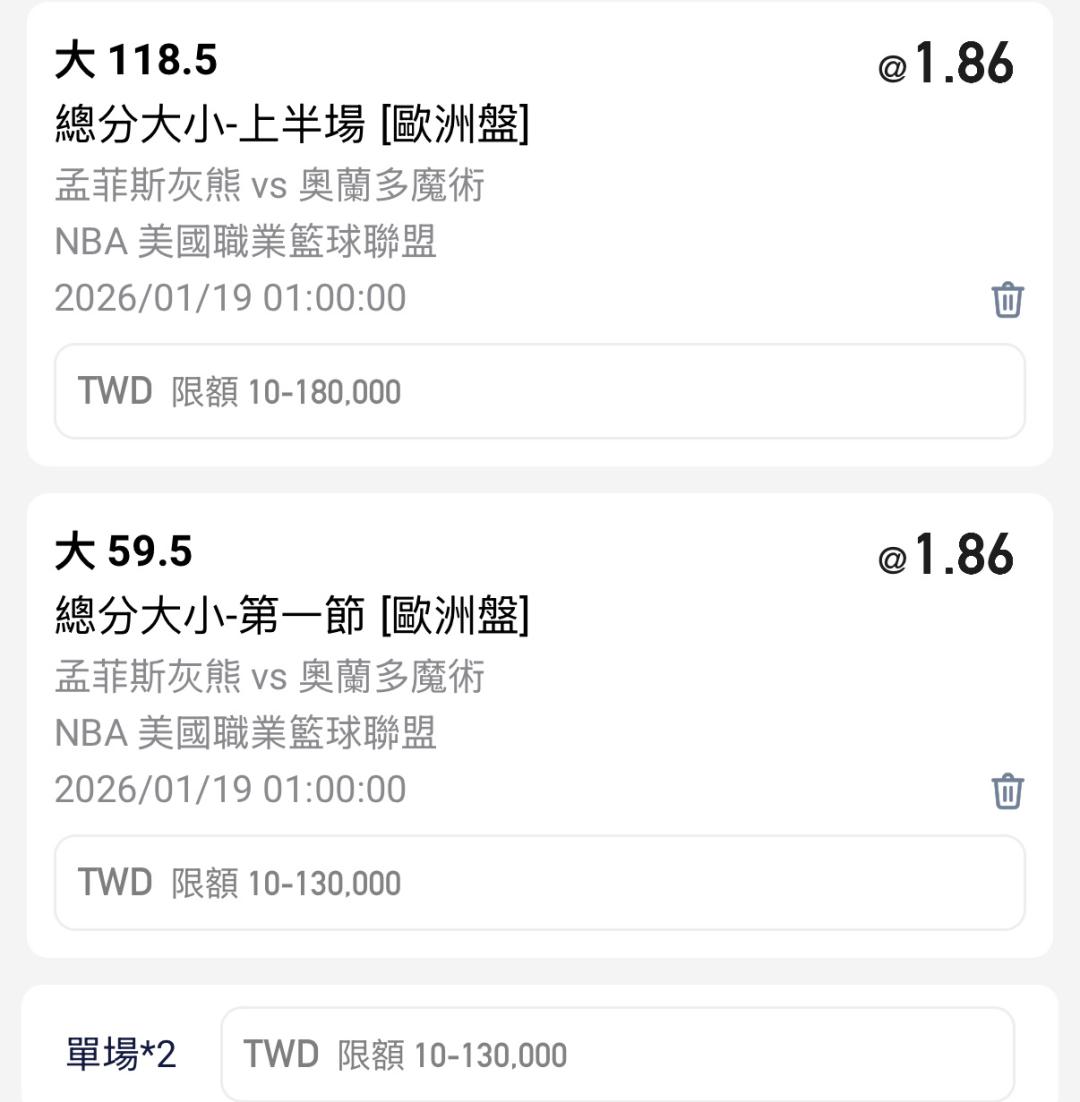
Task: Click TWD label in 10-180,000 stake field
Action: point(115,391)
